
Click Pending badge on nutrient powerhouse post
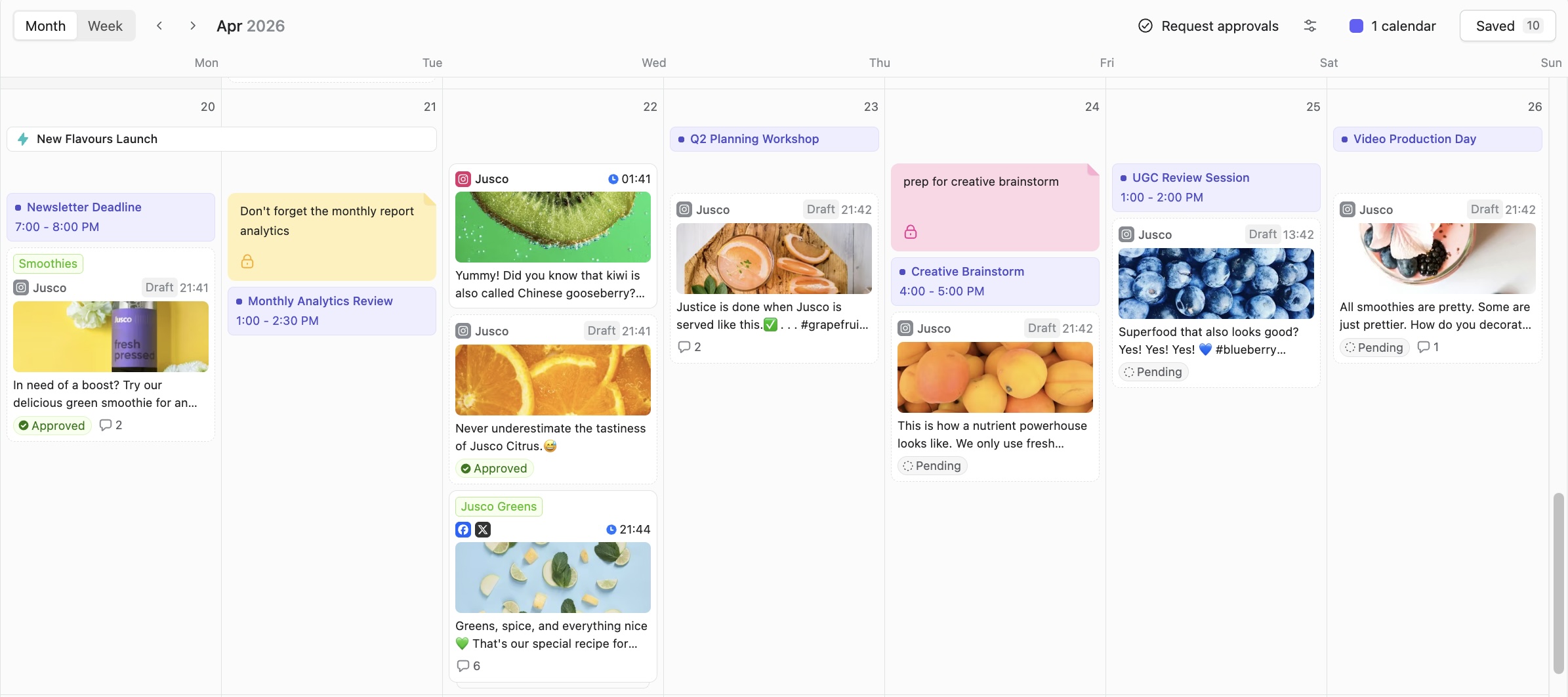[x=932, y=465]
